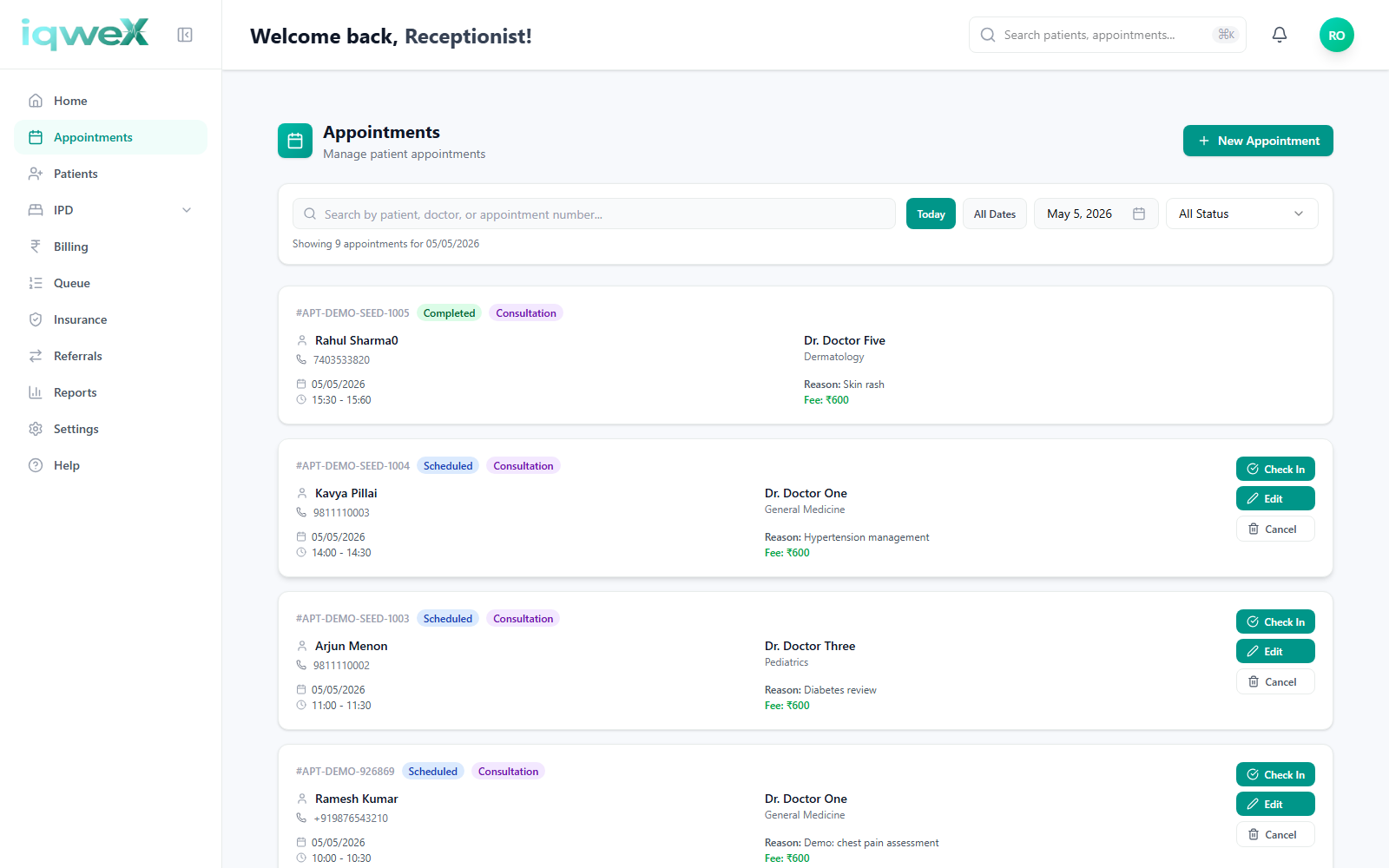Open Patients section
This screenshot has height=868, width=1389.
coord(111,174)
